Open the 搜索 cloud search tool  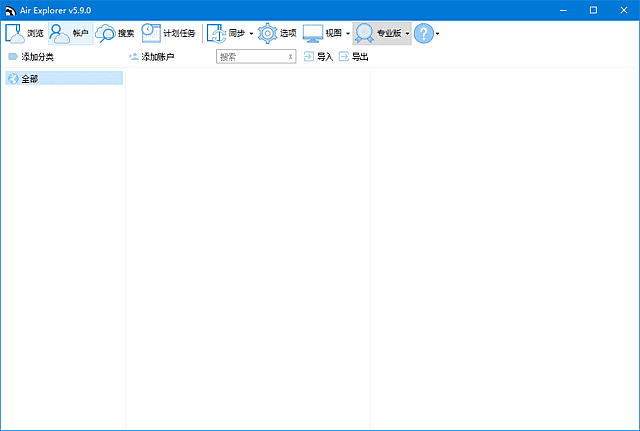(x=115, y=33)
